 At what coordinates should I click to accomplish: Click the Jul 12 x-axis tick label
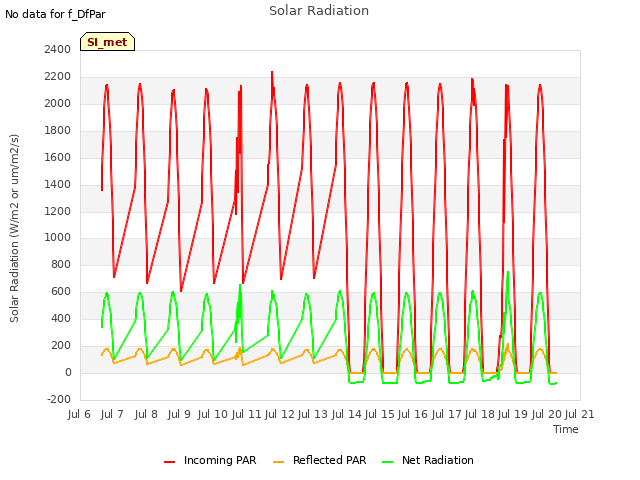pos(280,414)
